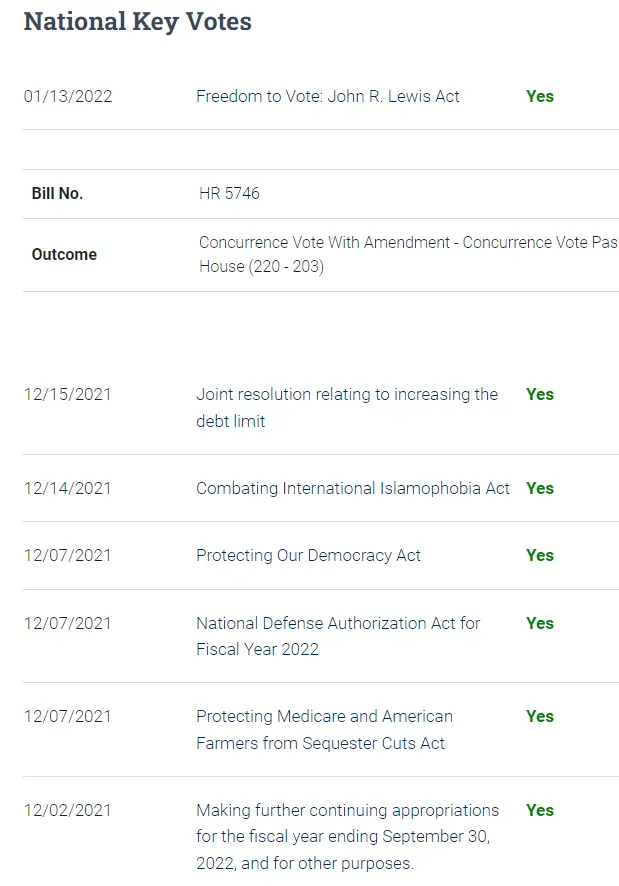Image resolution: width=619 pixels, height=886 pixels.
Task: Open the Freedom to Vote: John R. Lewis Act link
Action: [x=327, y=96]
